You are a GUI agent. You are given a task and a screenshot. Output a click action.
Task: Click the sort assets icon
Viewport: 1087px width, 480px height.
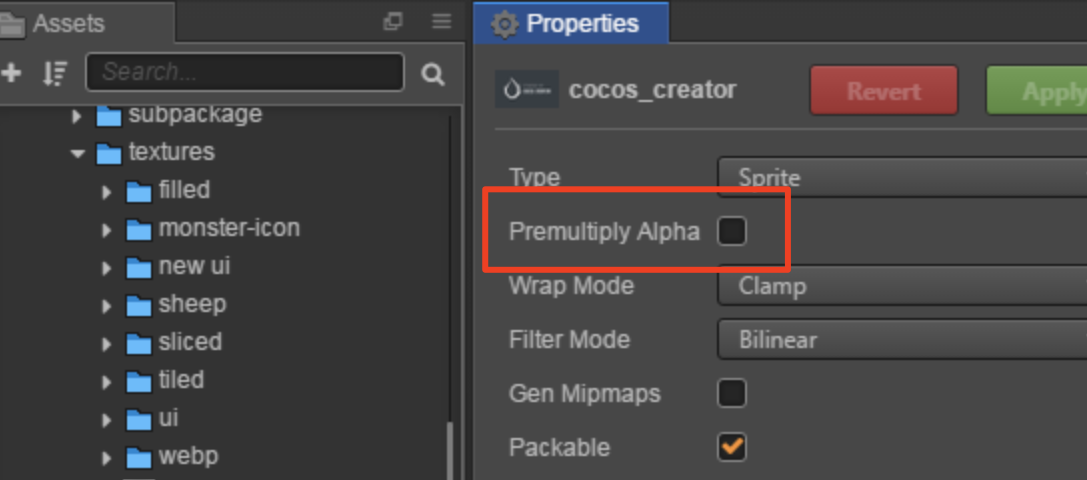(55, 73)
